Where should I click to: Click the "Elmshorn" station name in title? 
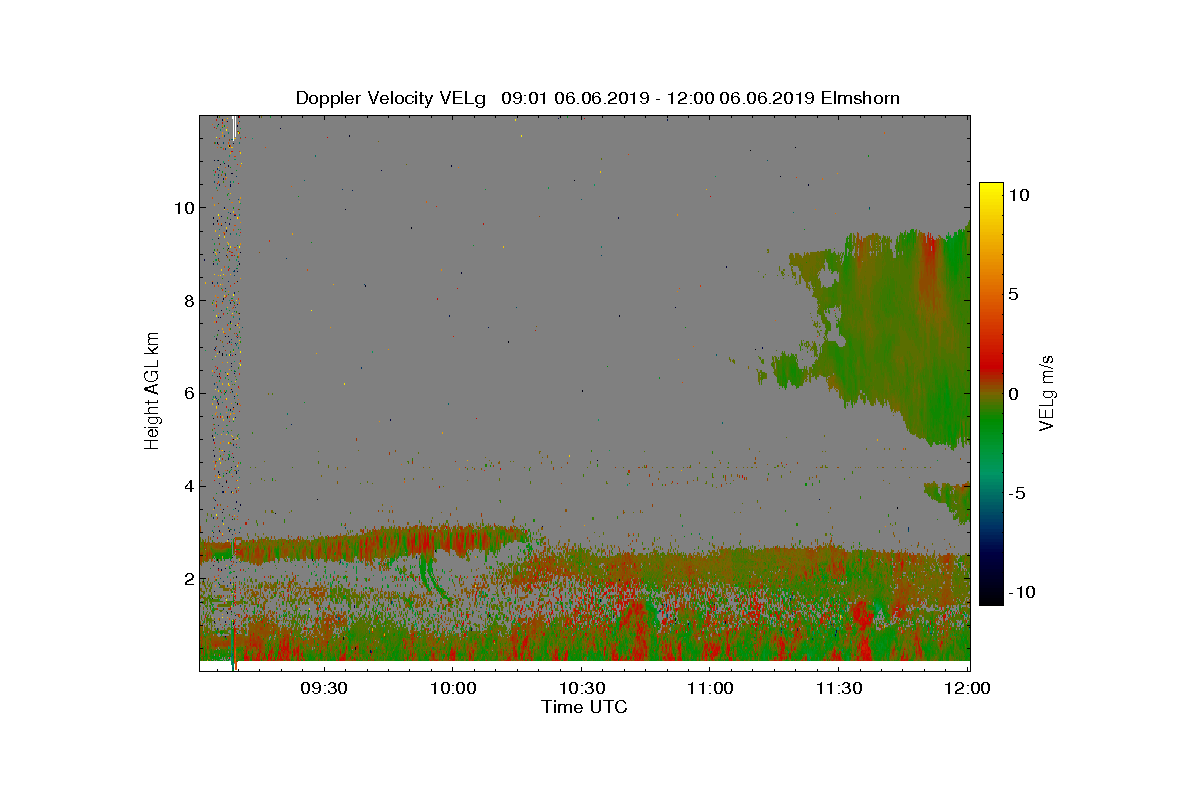[x=858, y=98]
